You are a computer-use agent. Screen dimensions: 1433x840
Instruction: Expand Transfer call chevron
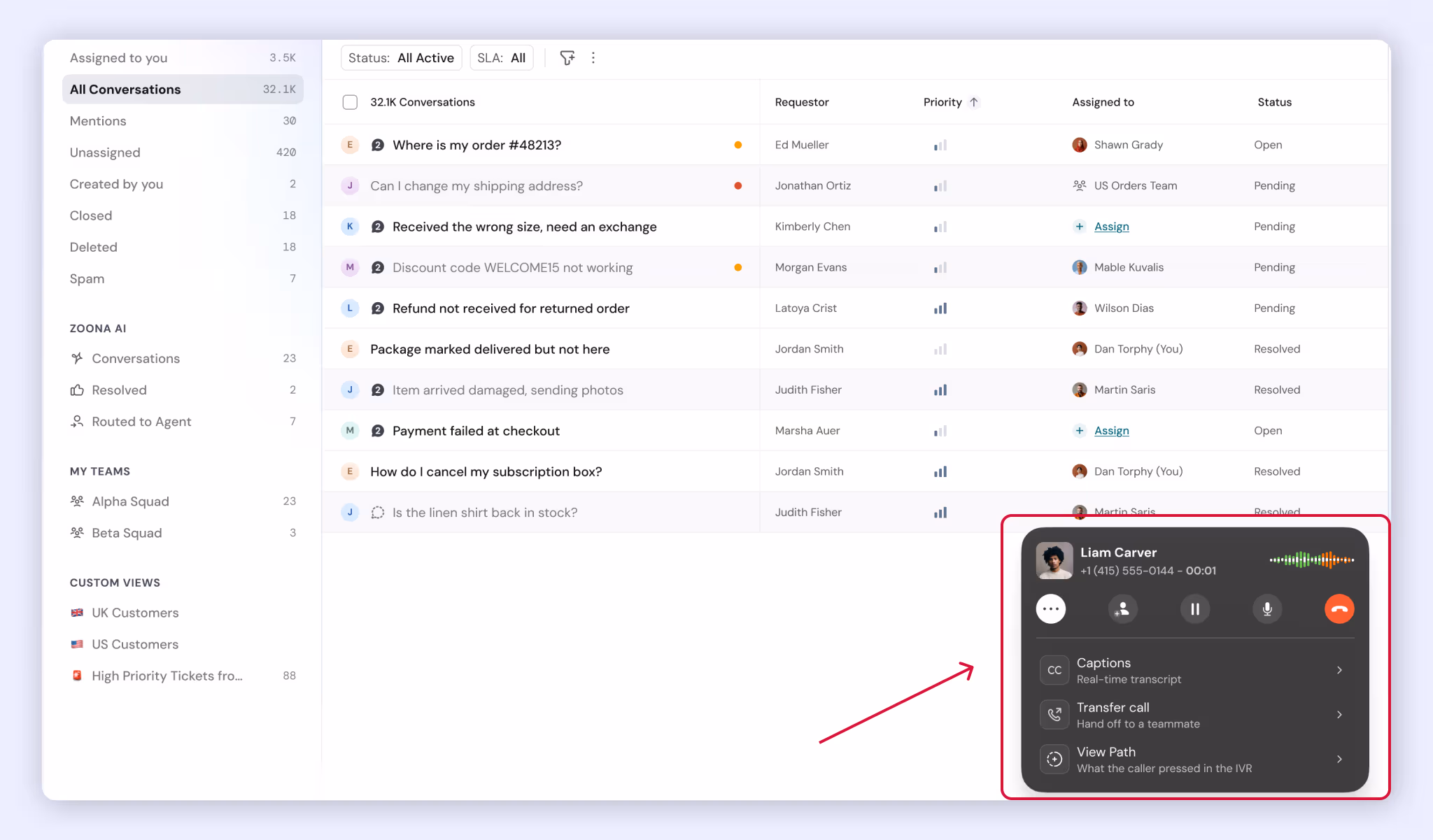pyautogui.click(x=1339, y=715)
